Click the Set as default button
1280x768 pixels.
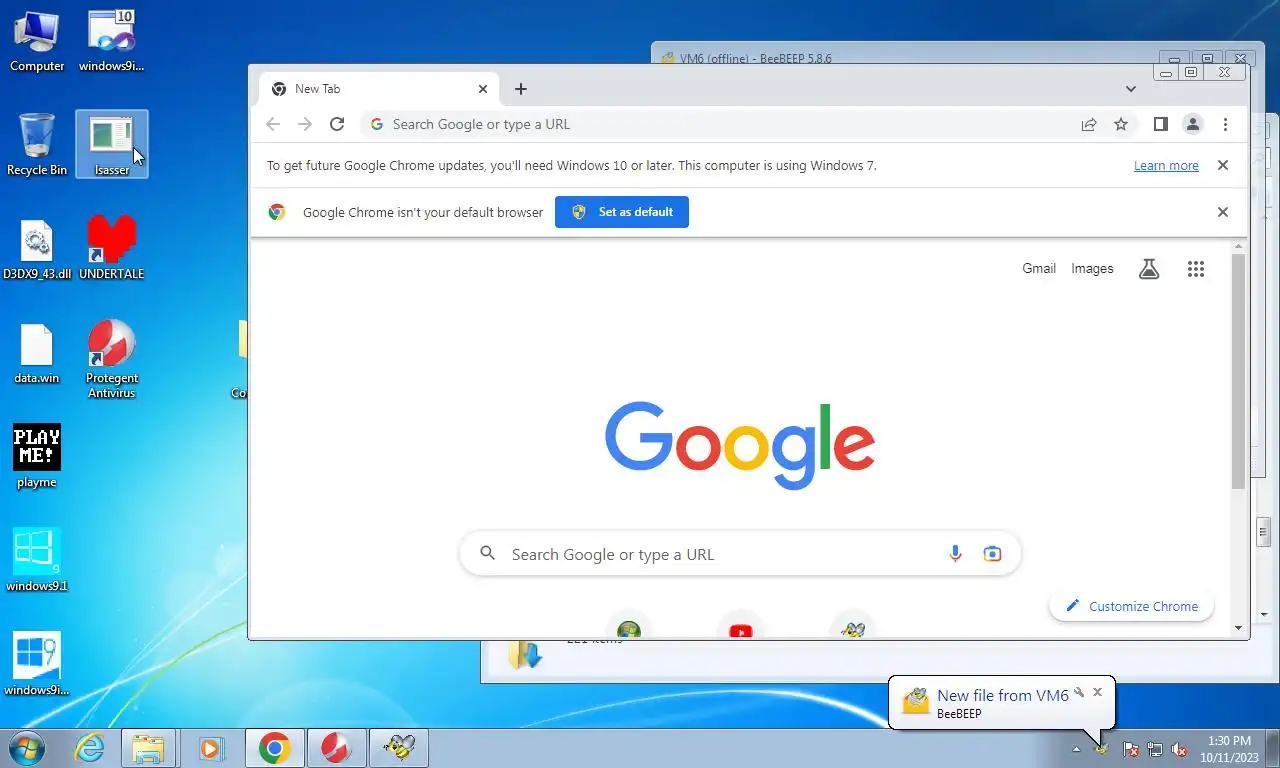coord(622,212)
